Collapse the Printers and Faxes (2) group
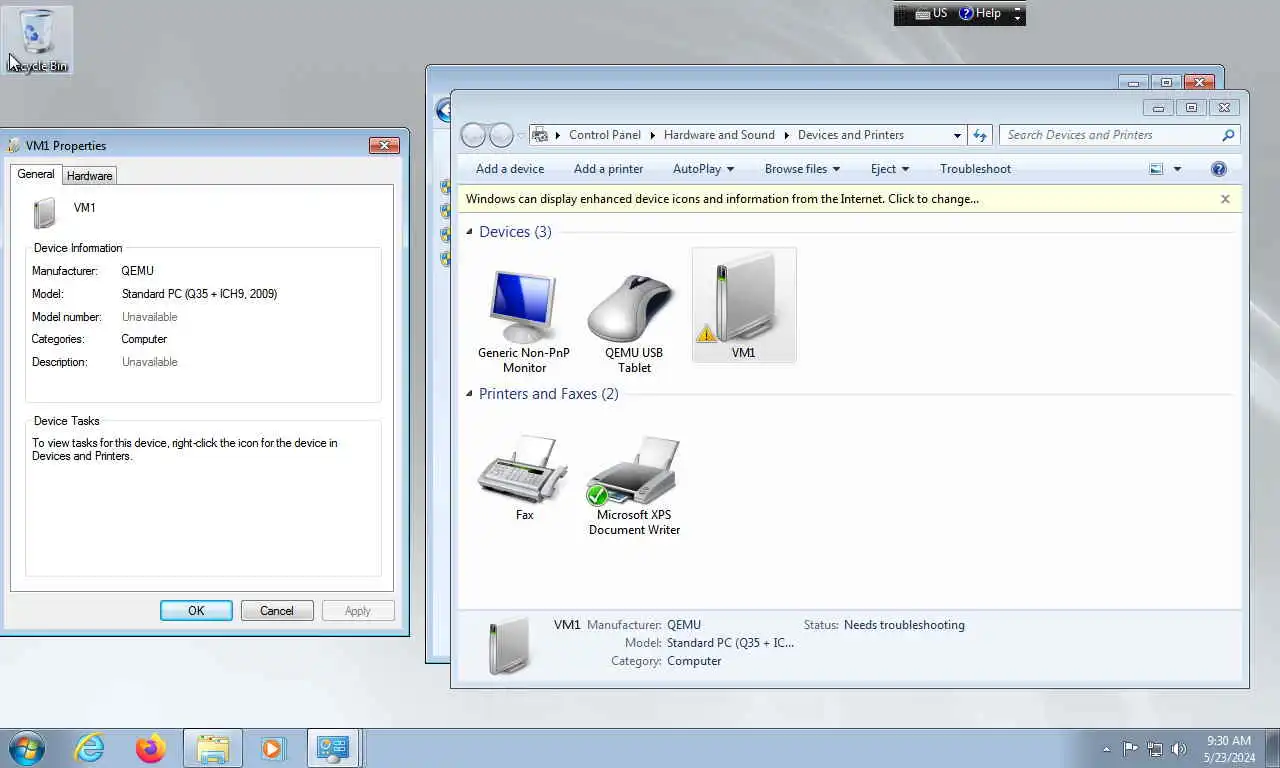Screen dimensions: 1280x768 470,394
